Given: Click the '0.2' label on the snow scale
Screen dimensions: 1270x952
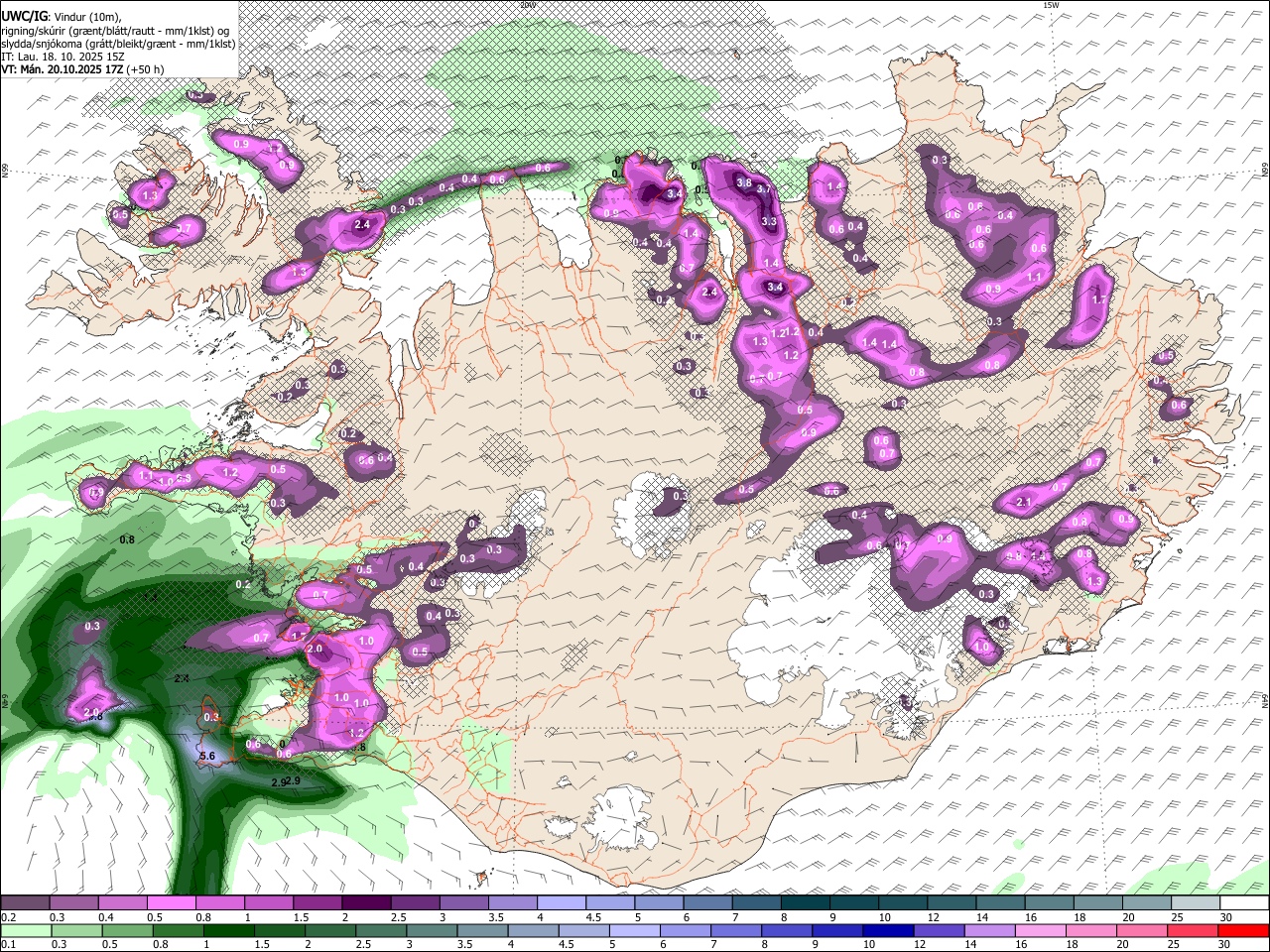Looking at the screenshot, I should [8, 917].
